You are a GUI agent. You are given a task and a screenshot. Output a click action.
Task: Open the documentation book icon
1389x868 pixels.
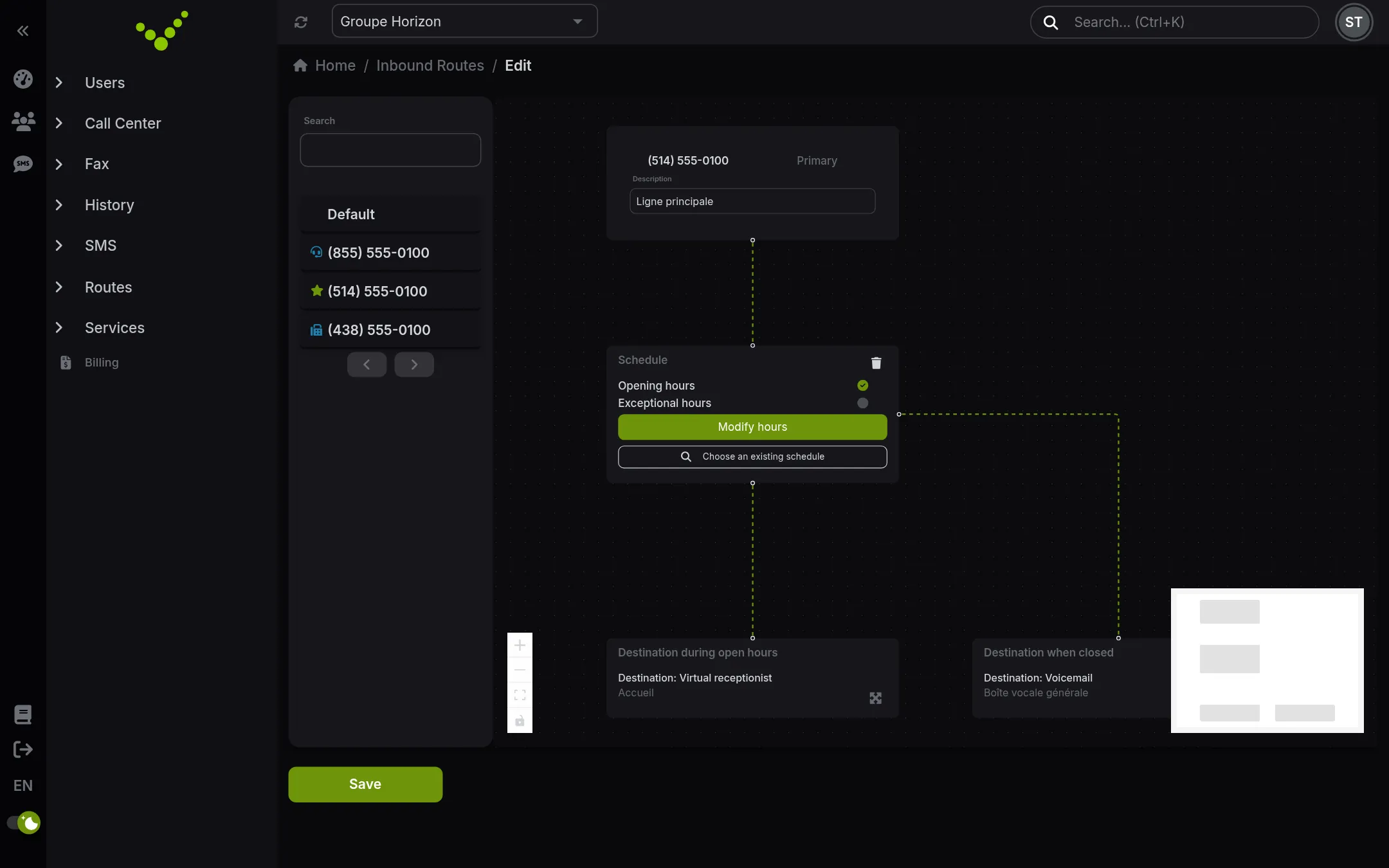(23, 714)
